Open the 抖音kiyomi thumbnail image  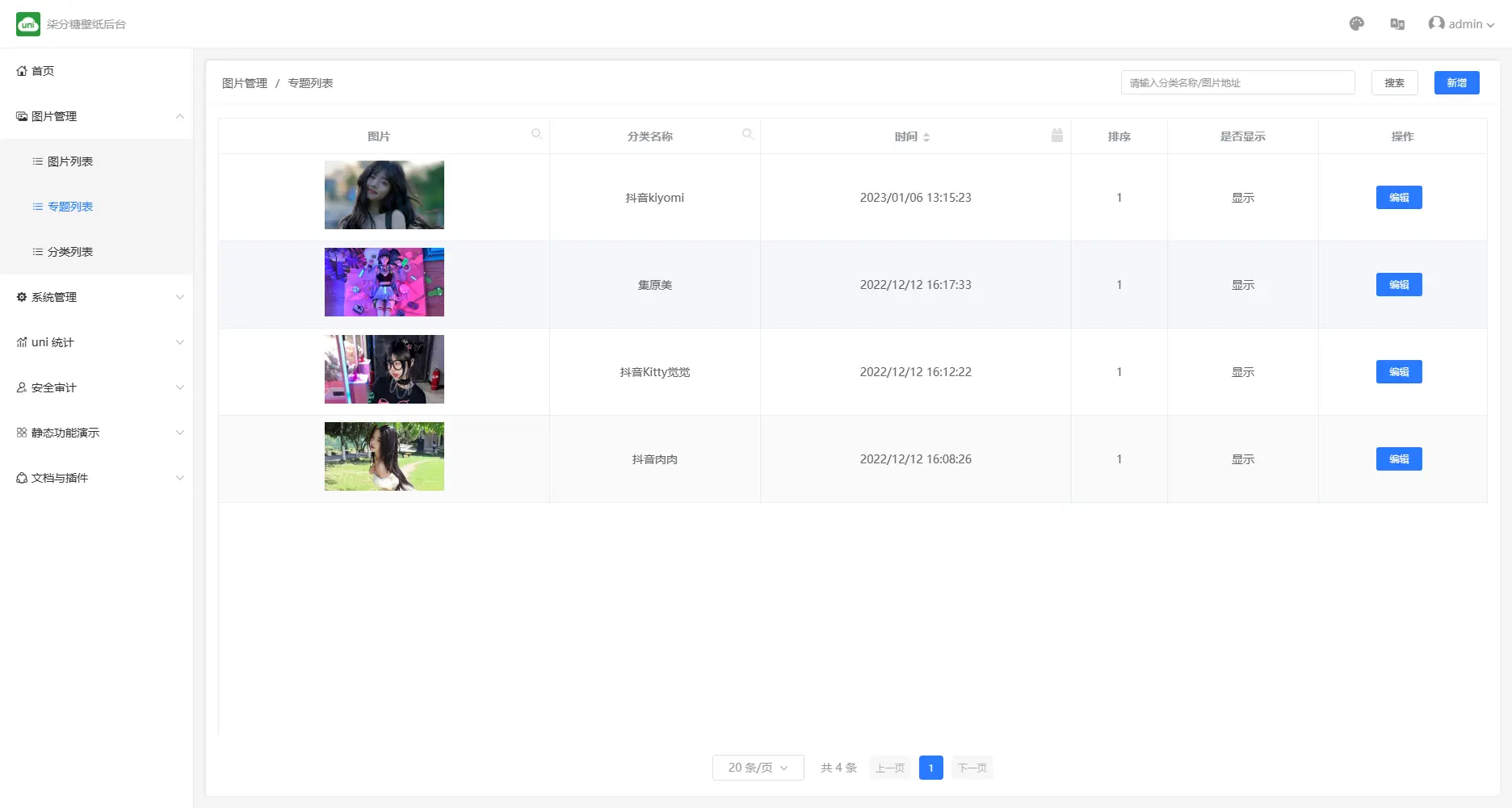pyautogui.click(x=384, y=195)
